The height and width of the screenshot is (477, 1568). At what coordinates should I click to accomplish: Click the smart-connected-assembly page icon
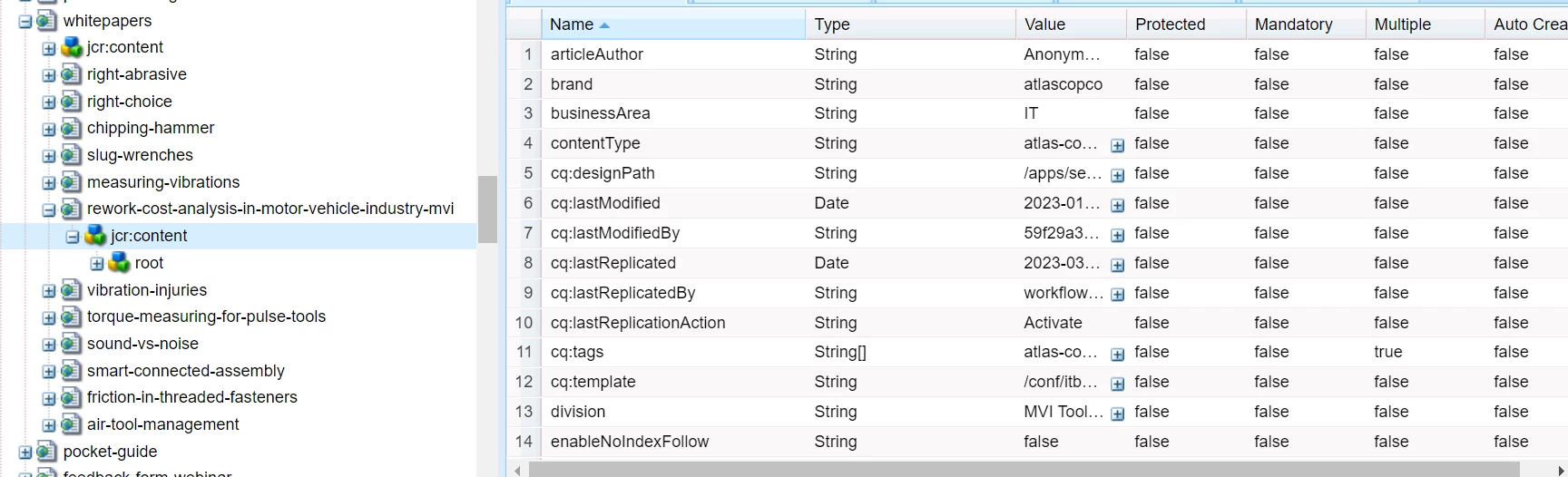pyautogui.click(x=71, y=371)
